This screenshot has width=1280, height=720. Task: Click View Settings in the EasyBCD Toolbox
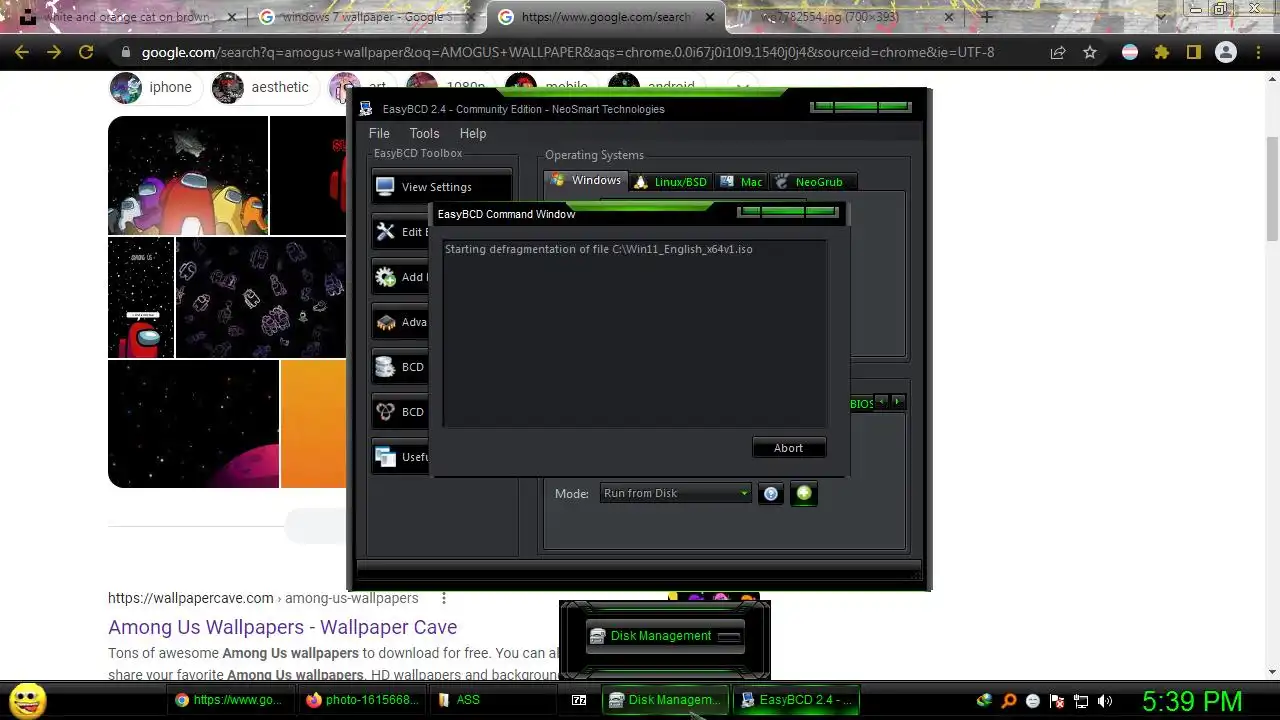pos(442,187)
